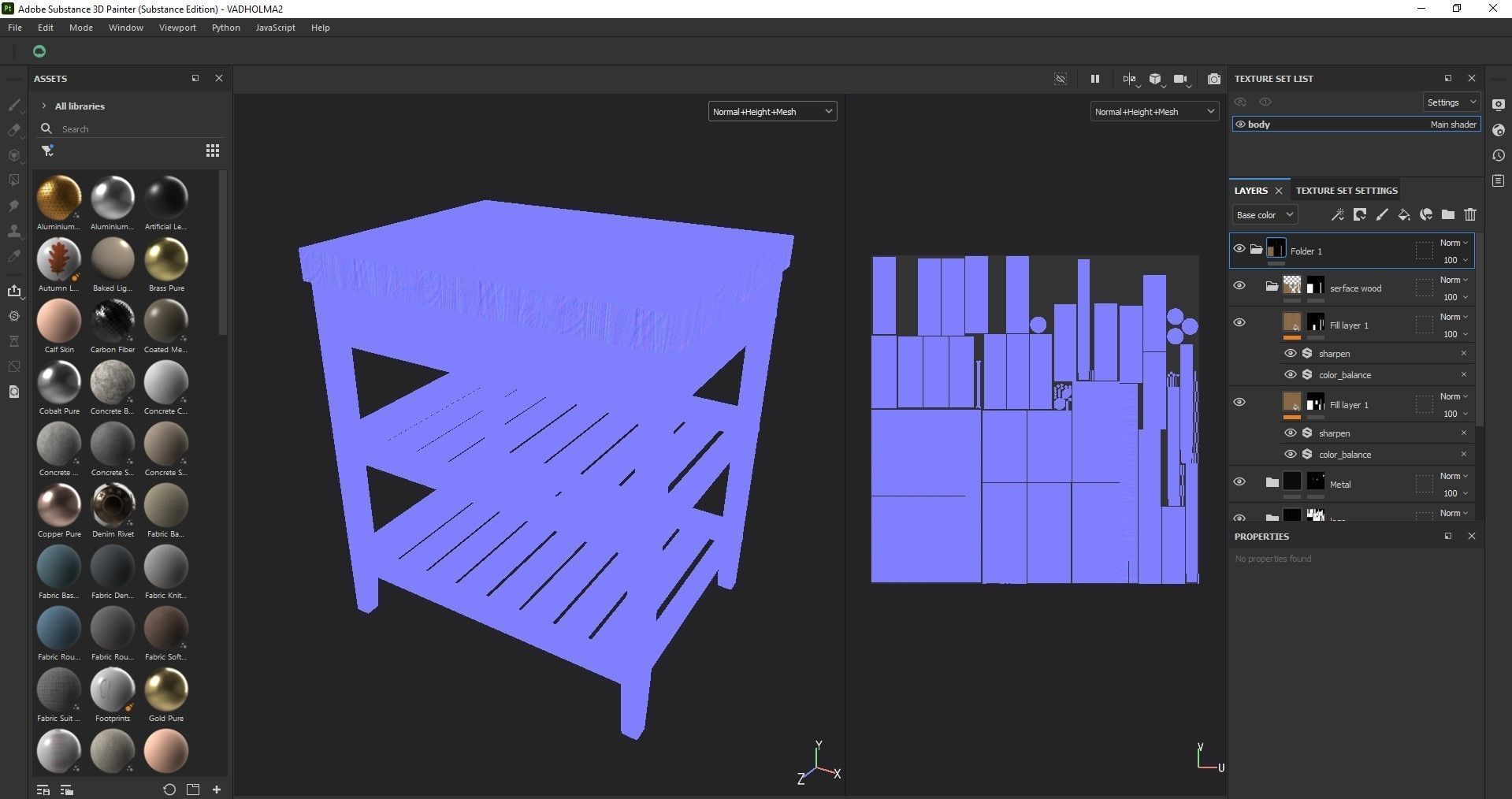Image resolution: width=1512 pixels, height=799 pixels.
Task: Hide the second Fill layer 1
Action: pos(1239,402)
